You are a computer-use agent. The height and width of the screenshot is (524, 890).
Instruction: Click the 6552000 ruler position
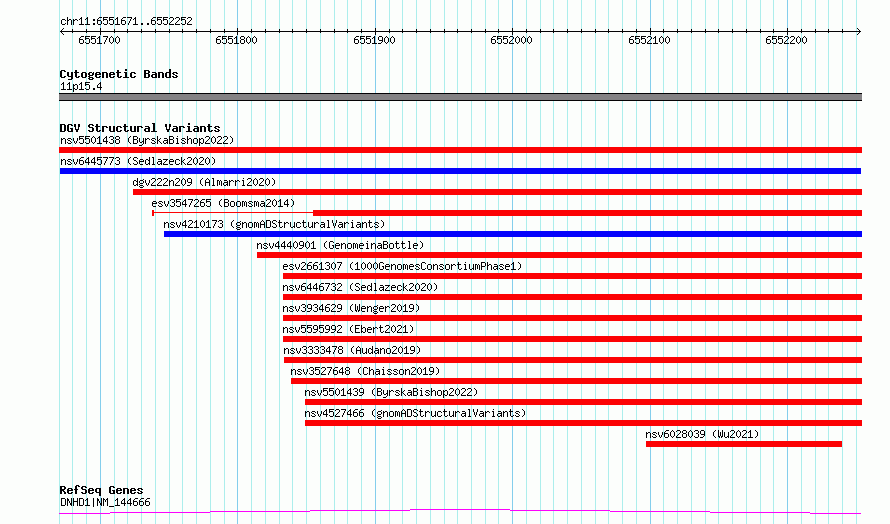(511, 40)
